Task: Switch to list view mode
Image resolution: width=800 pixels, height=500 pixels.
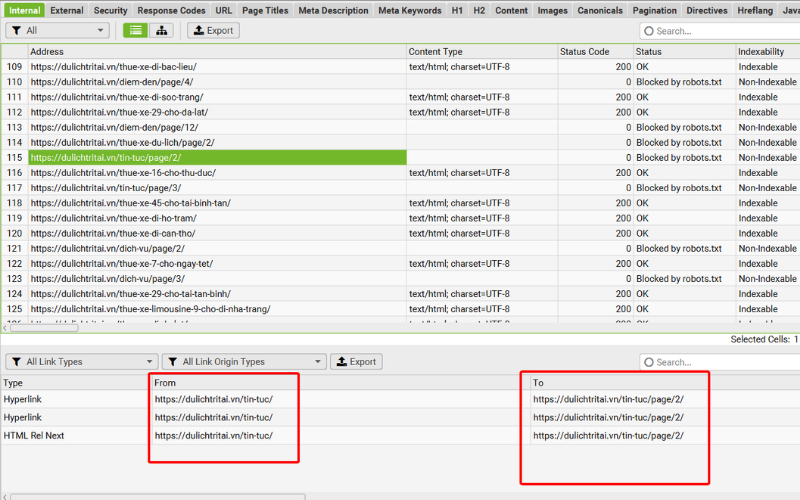Action: coord(136,30)
